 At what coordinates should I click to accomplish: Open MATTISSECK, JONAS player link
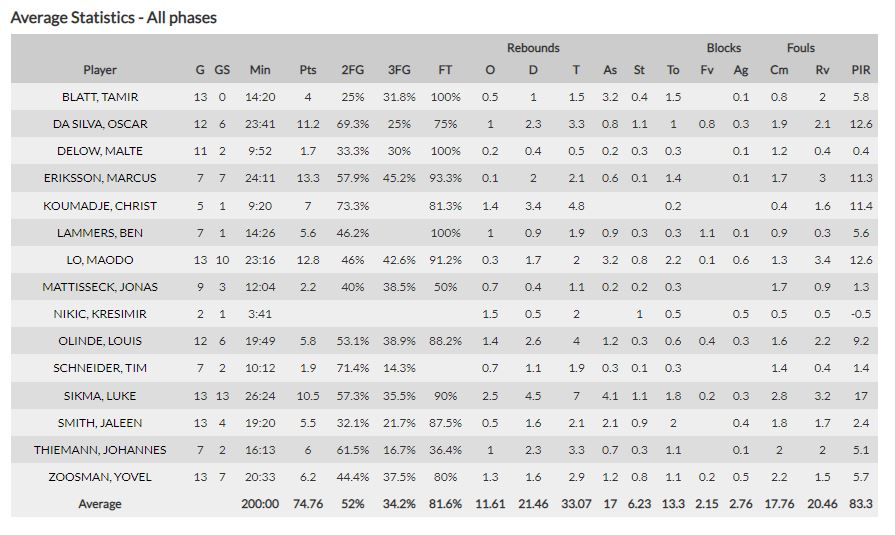pyautogui.click(x=100, y=287)
